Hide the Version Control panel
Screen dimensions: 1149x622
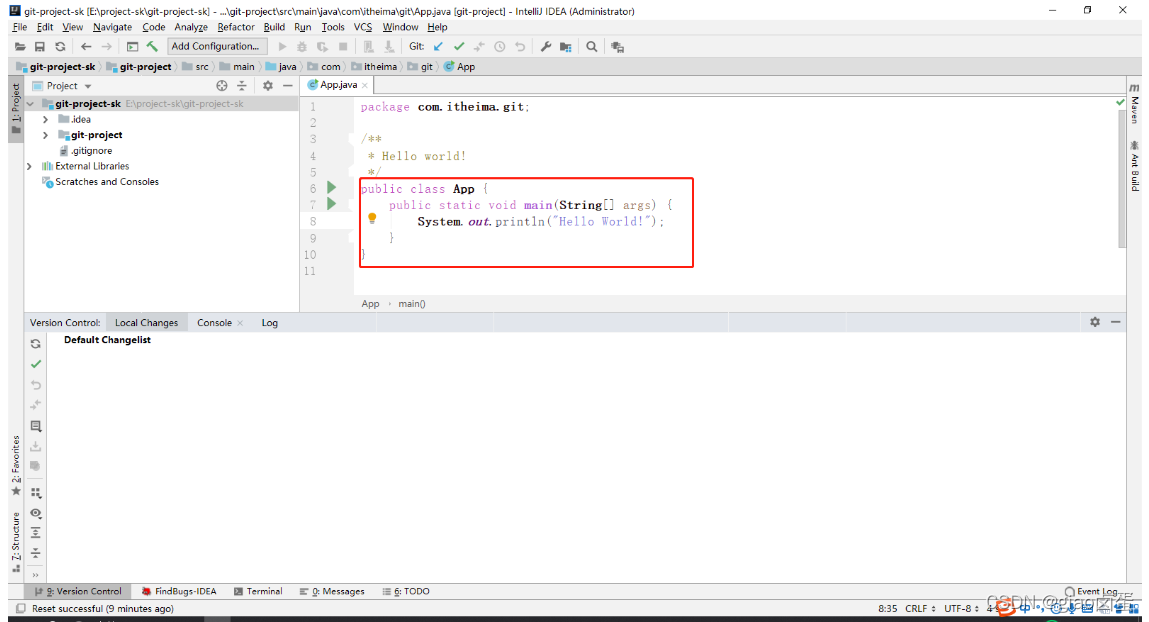click(1115, 322)
